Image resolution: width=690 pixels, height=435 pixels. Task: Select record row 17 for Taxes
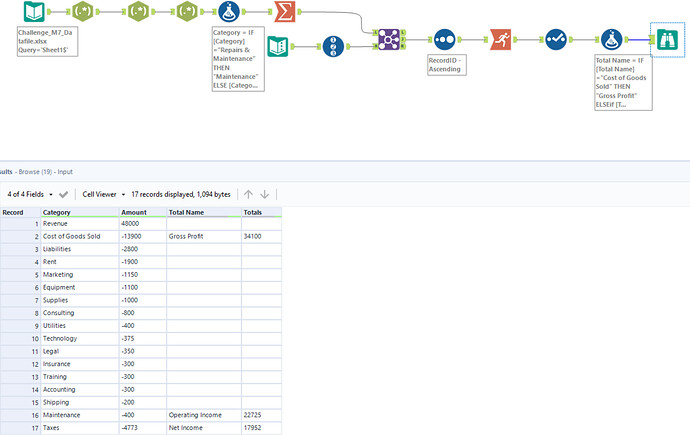[20, 428]
